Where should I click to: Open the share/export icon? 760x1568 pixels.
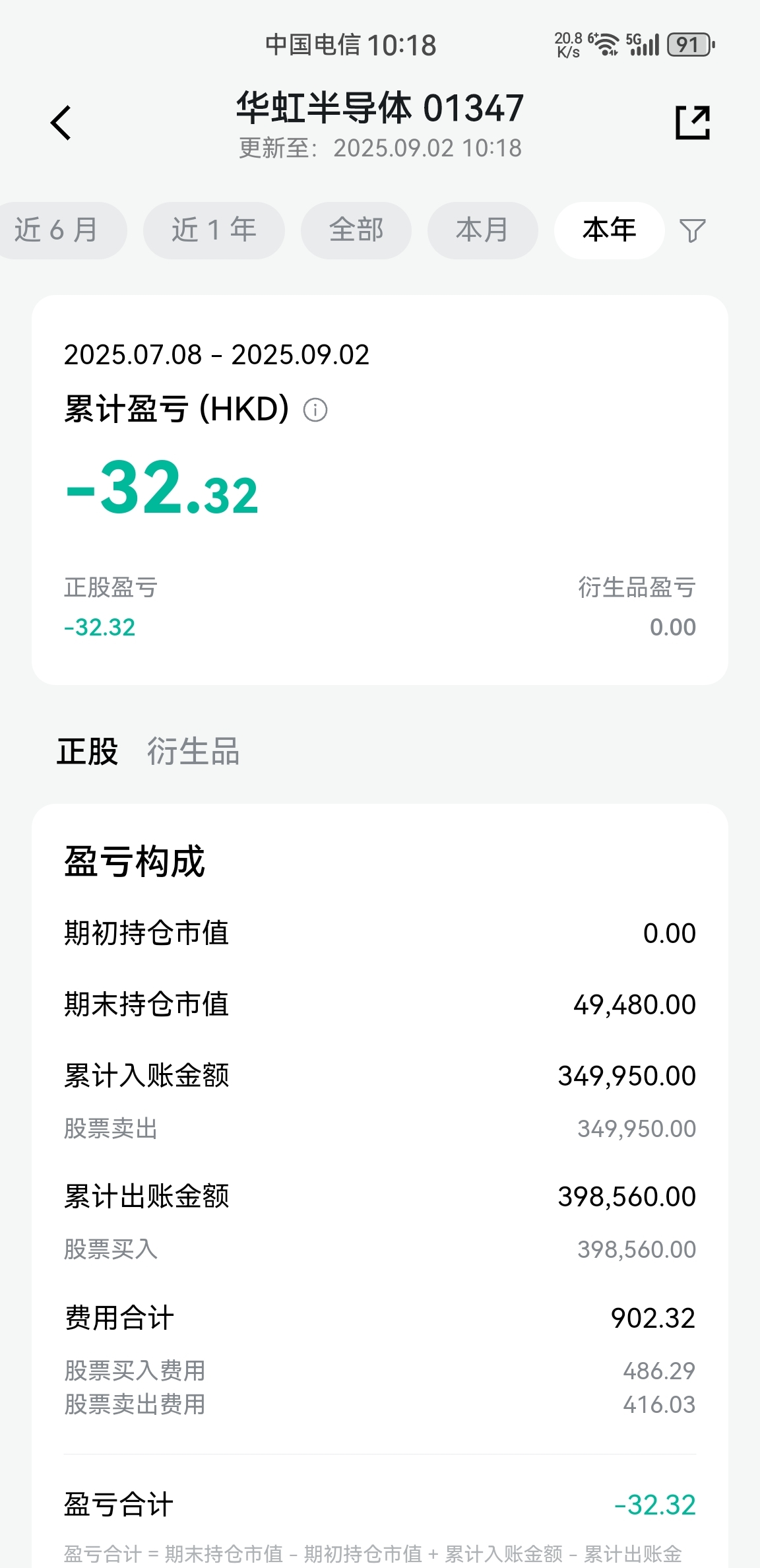click(x=693, y=123)
